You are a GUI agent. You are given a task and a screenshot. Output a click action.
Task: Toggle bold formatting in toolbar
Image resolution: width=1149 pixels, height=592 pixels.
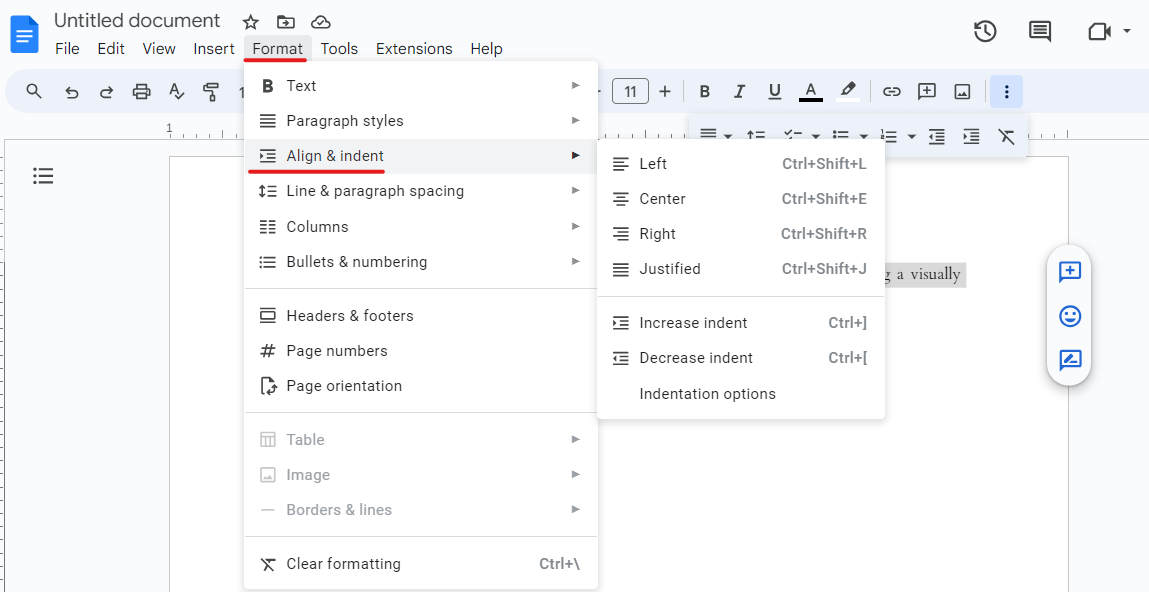704,92
